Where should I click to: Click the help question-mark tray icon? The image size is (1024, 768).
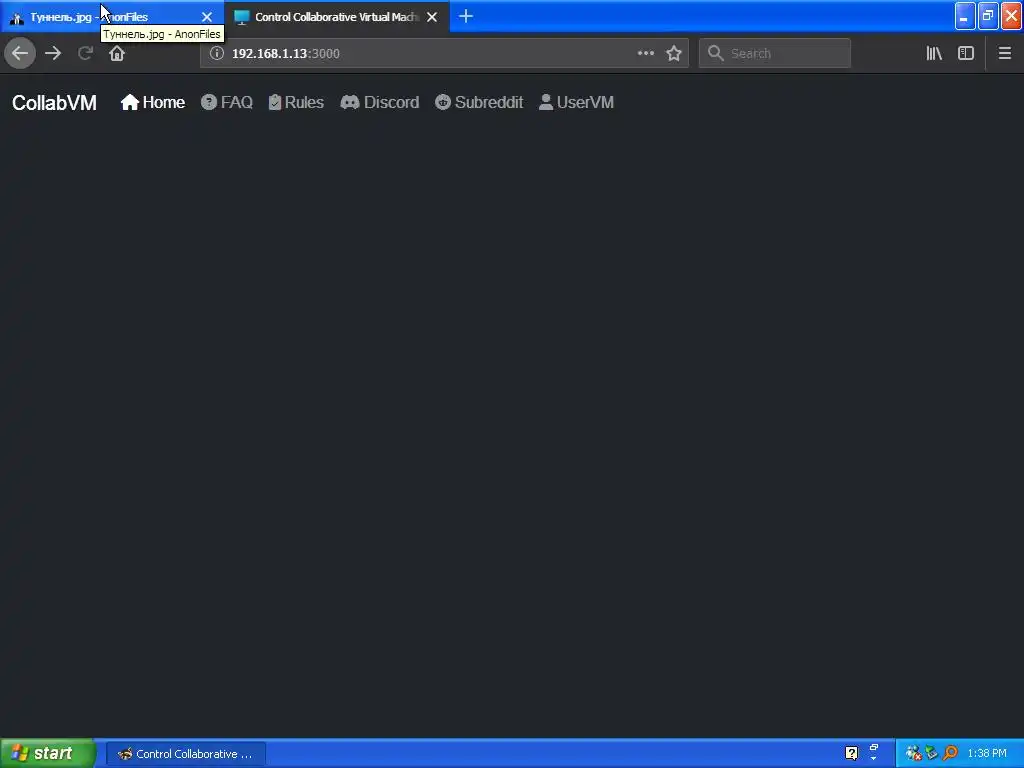(x=852, y=753)
